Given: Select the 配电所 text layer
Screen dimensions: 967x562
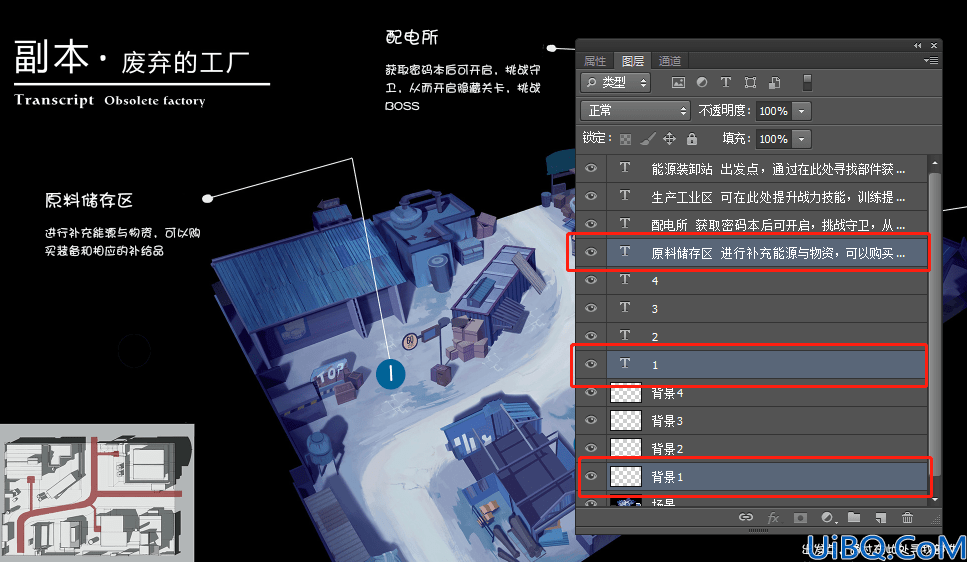Looking at the screenshot, I should [767, 225].
